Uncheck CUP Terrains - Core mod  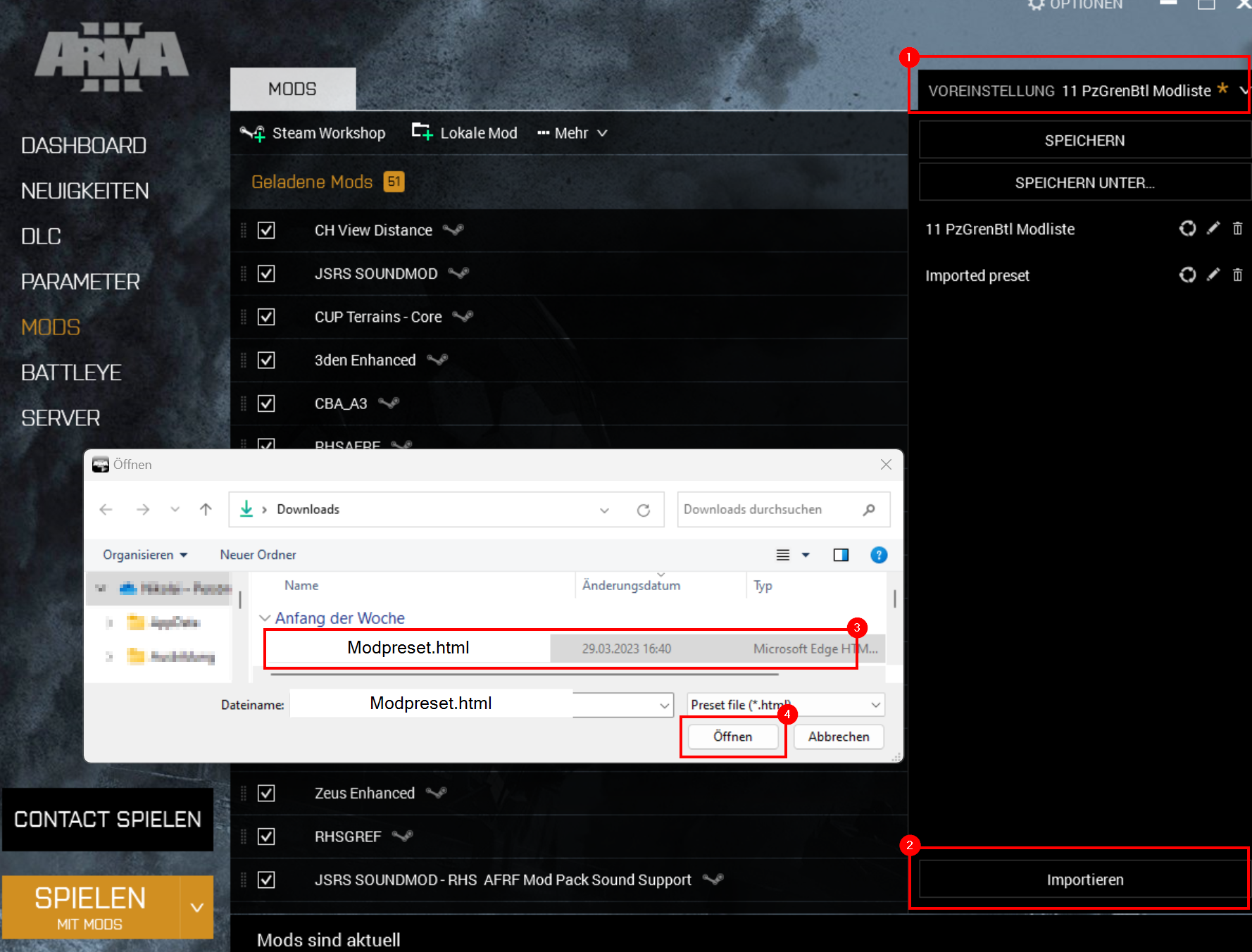point(266,317)
